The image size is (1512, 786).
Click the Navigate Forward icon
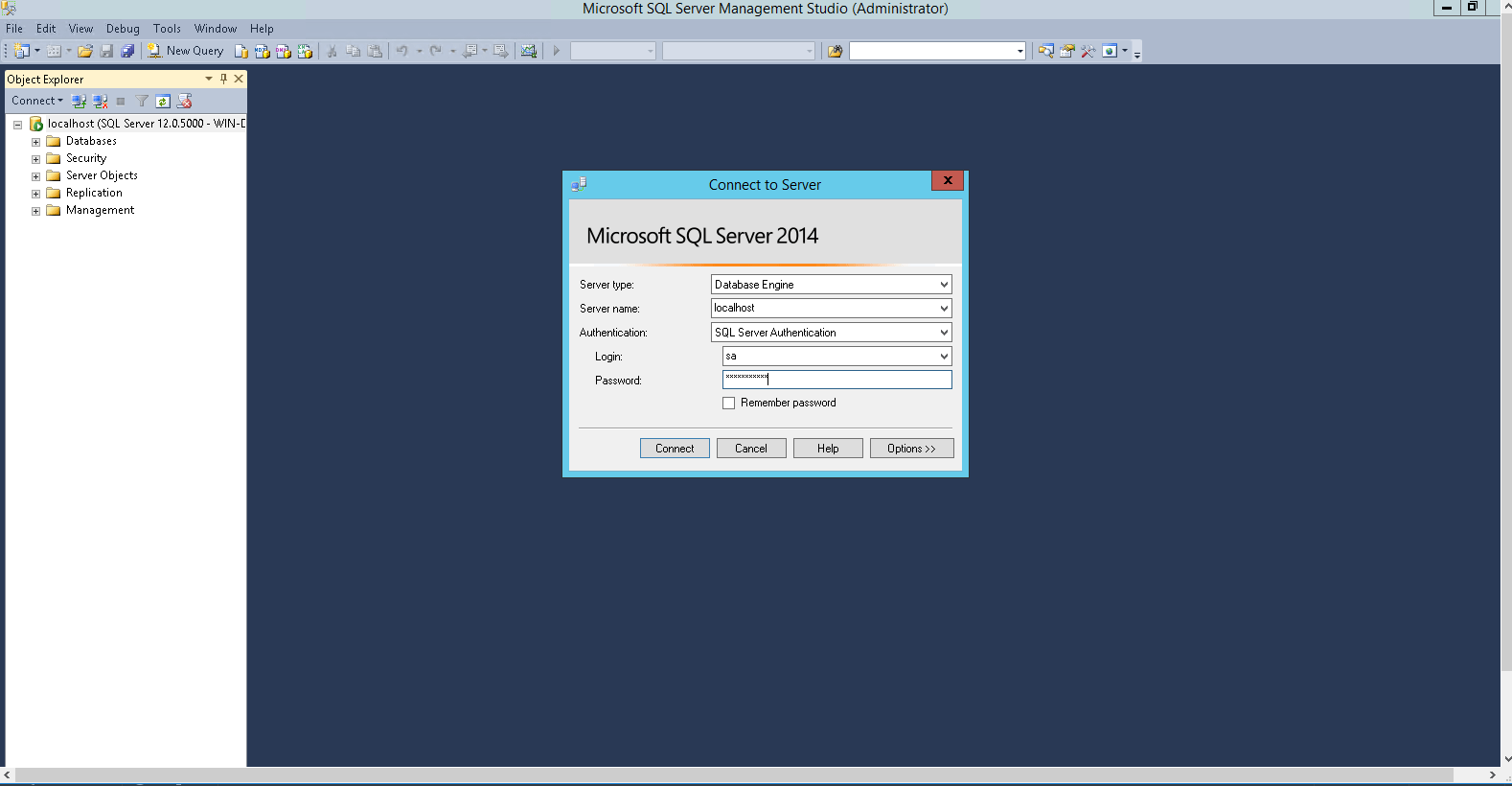tap(501, 51)
